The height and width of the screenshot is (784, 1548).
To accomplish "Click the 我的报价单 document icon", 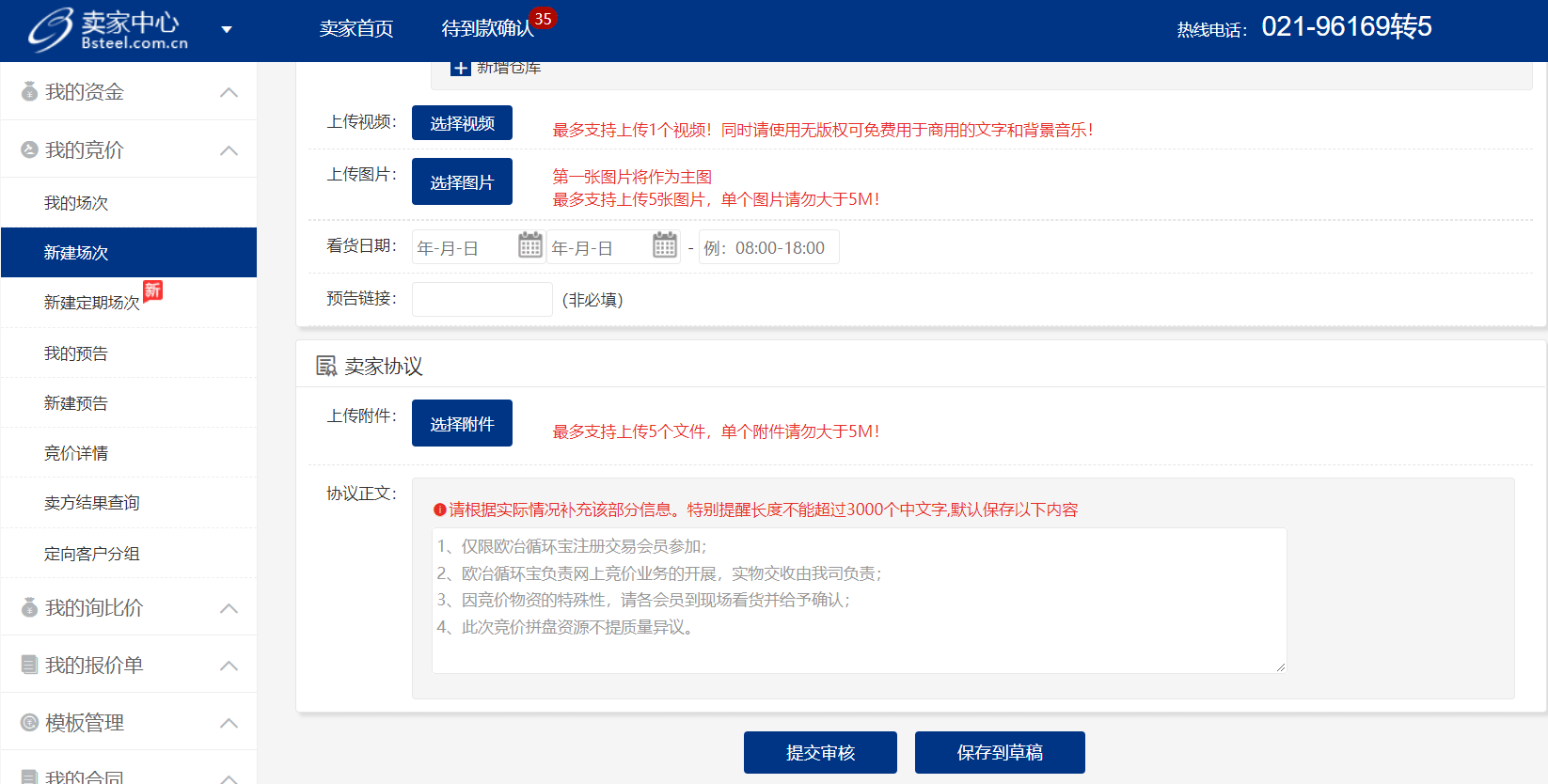I will pos(30,666).
